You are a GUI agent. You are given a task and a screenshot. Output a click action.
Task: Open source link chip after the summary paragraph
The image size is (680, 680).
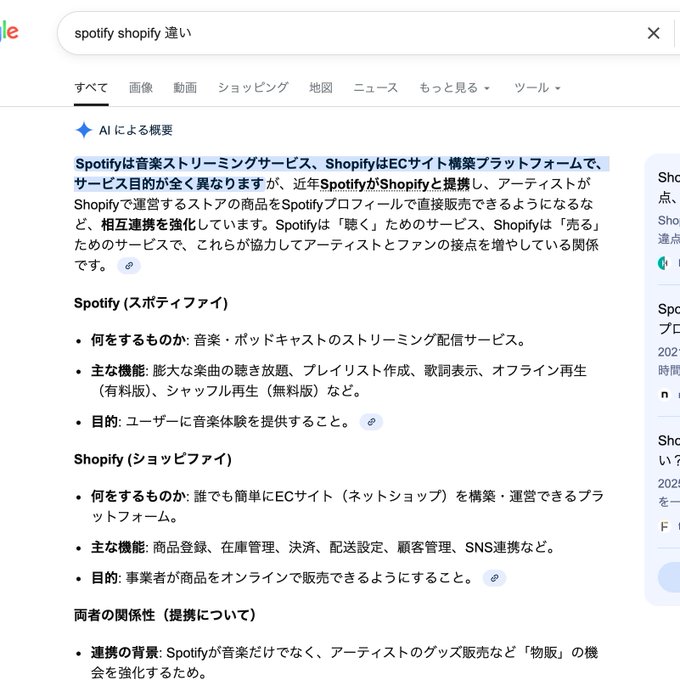128,266
